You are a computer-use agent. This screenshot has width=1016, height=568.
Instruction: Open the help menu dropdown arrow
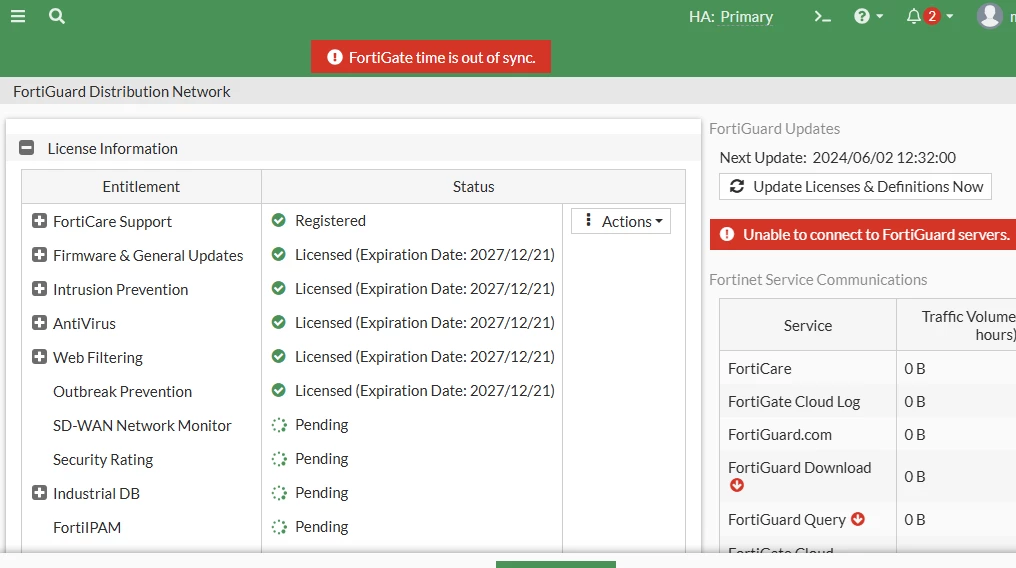click(879, 16)
